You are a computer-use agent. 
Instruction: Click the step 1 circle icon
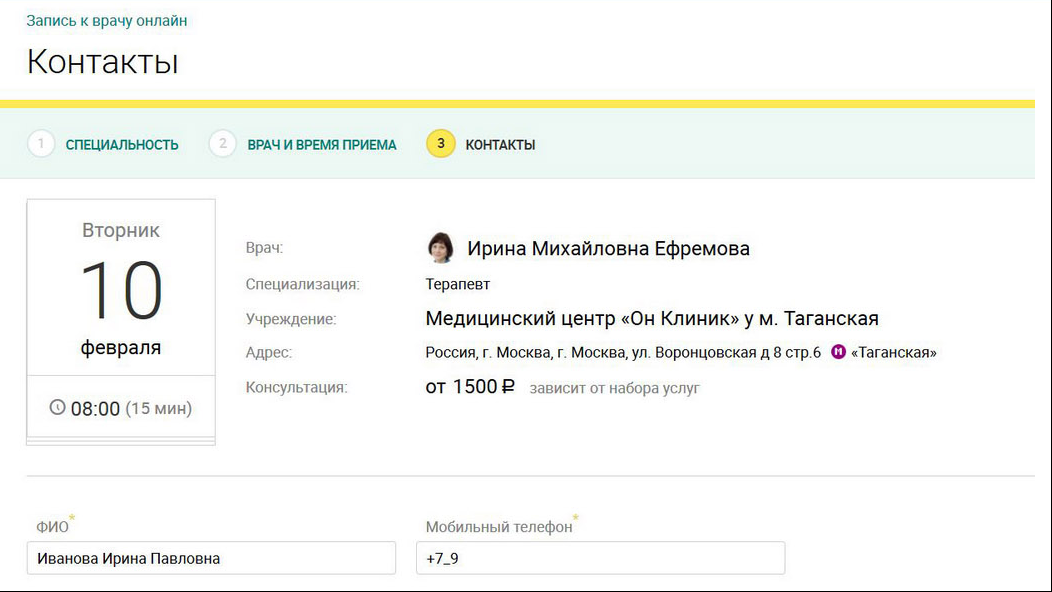pyautogui.click(x=41, y=144)
